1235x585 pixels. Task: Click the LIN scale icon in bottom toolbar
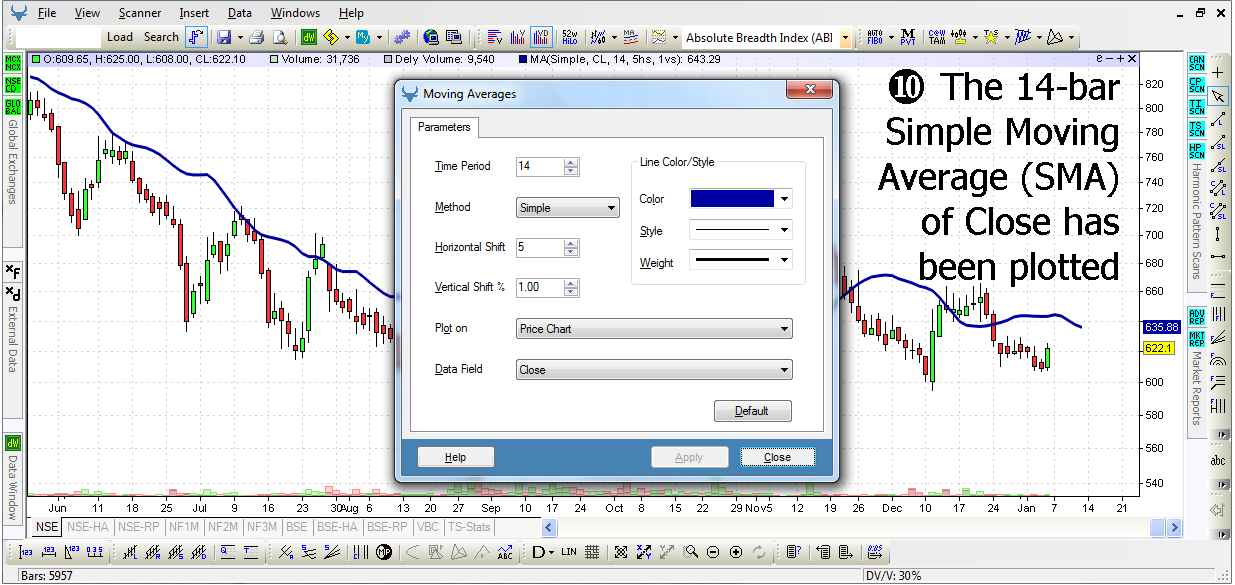click(569, 552)
